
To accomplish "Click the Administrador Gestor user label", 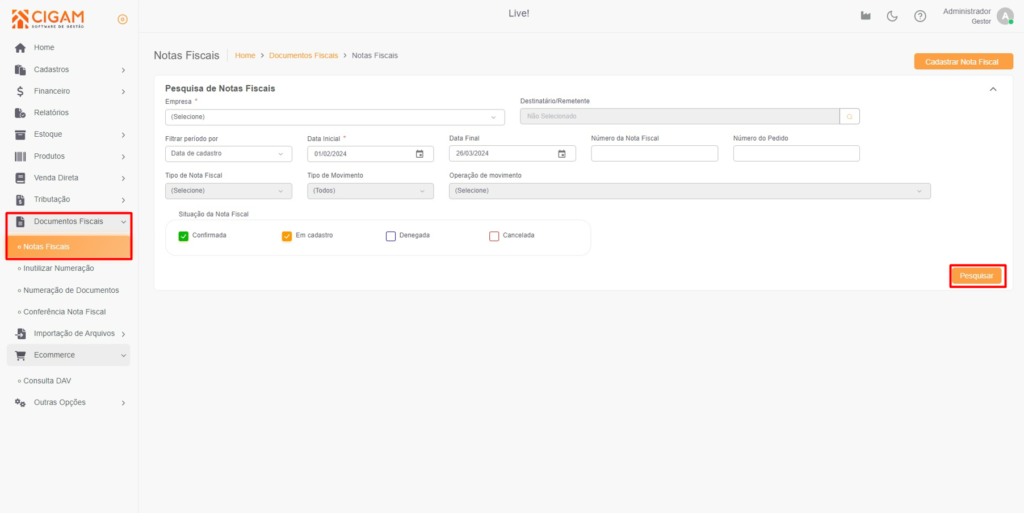I will 967,16.
